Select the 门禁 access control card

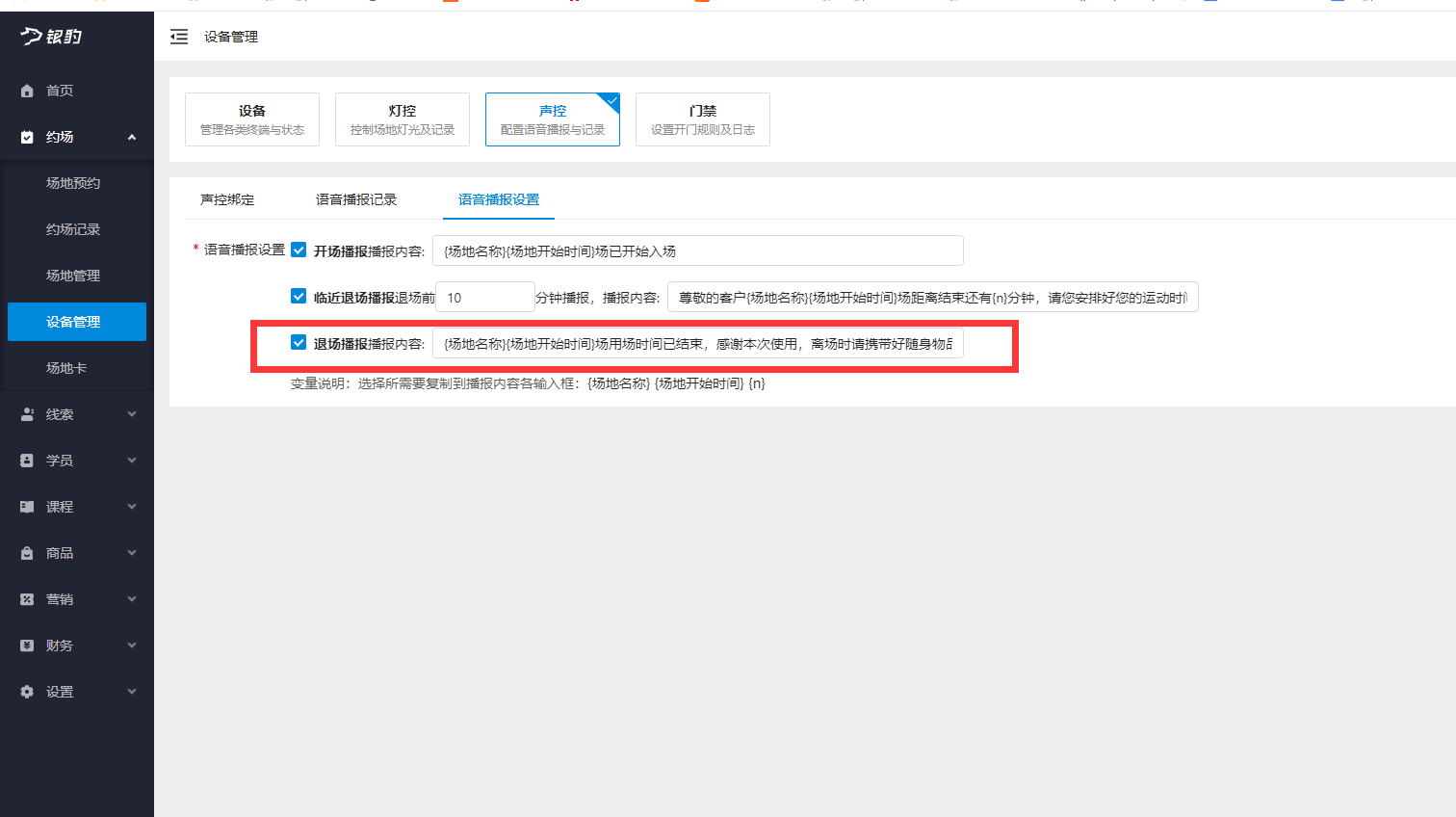click(702, 119)
